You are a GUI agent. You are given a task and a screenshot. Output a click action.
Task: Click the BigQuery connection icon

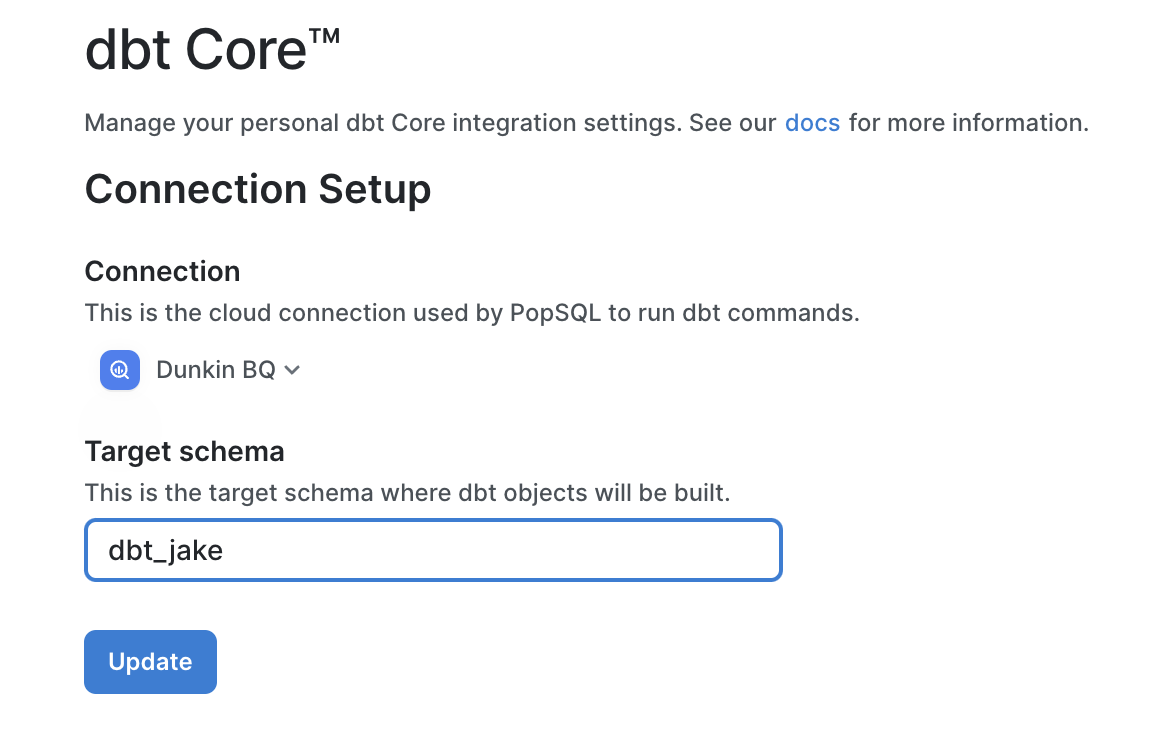coord(119,370)
